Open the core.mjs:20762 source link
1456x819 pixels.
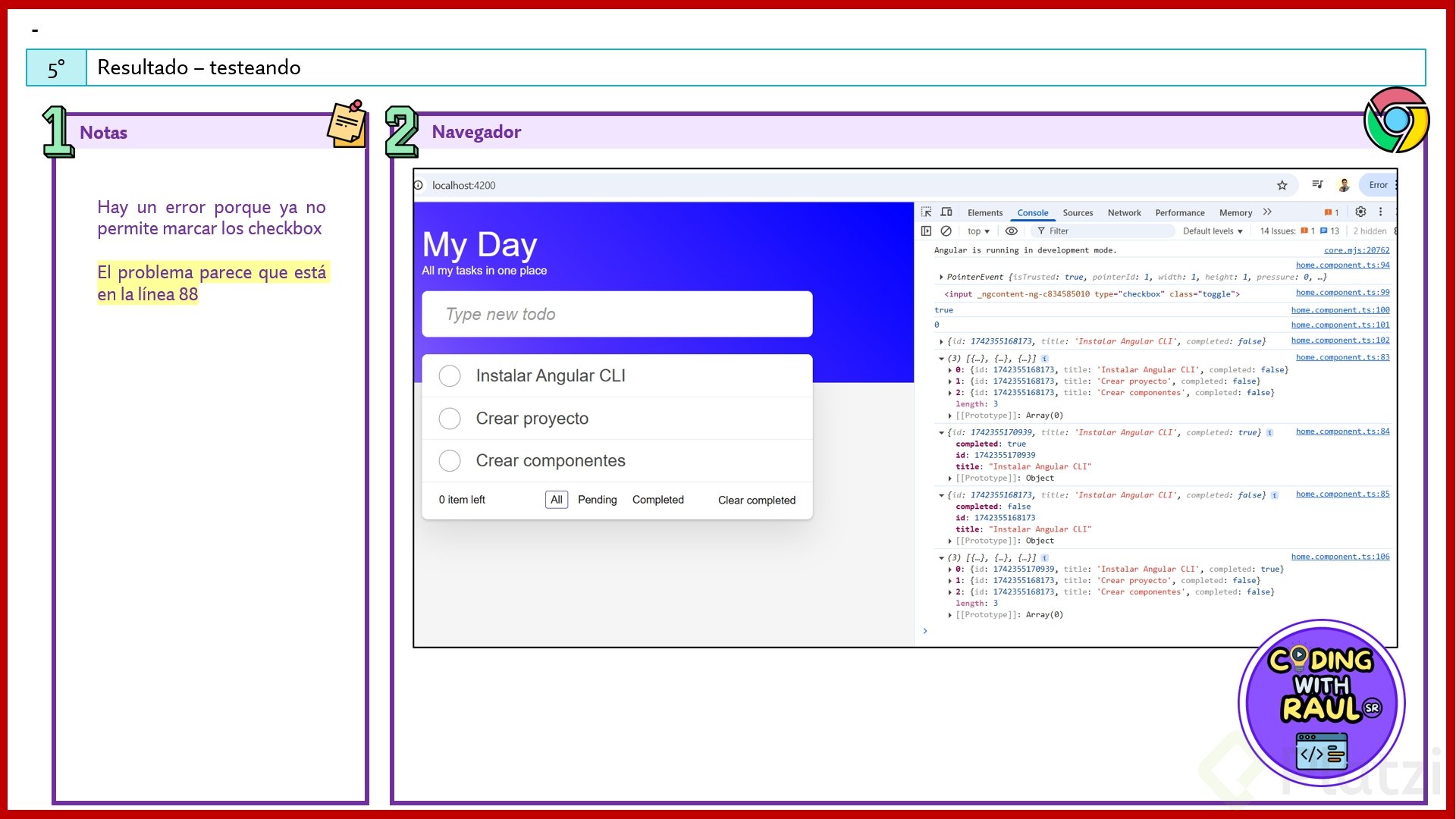click(x=1356, y=250)
